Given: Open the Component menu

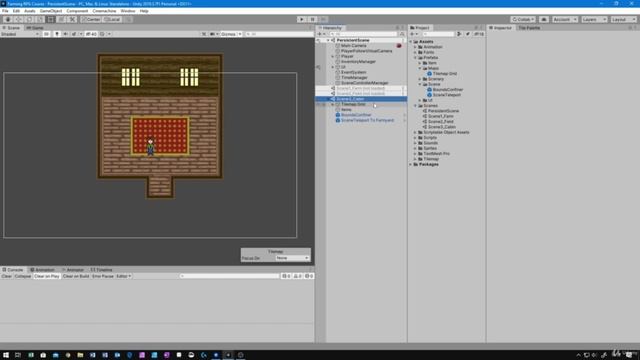Looking at the screenshot, I should coord(77,11).
